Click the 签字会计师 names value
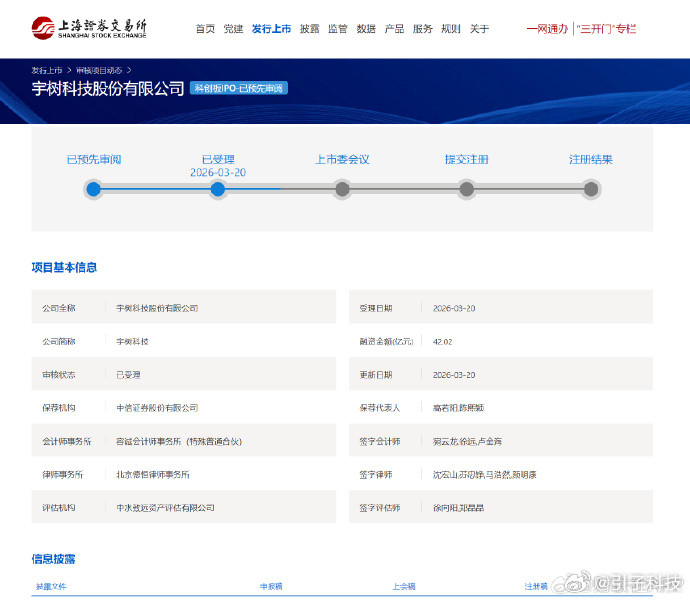This screenshot has height=601, width=690. [467, 441]
